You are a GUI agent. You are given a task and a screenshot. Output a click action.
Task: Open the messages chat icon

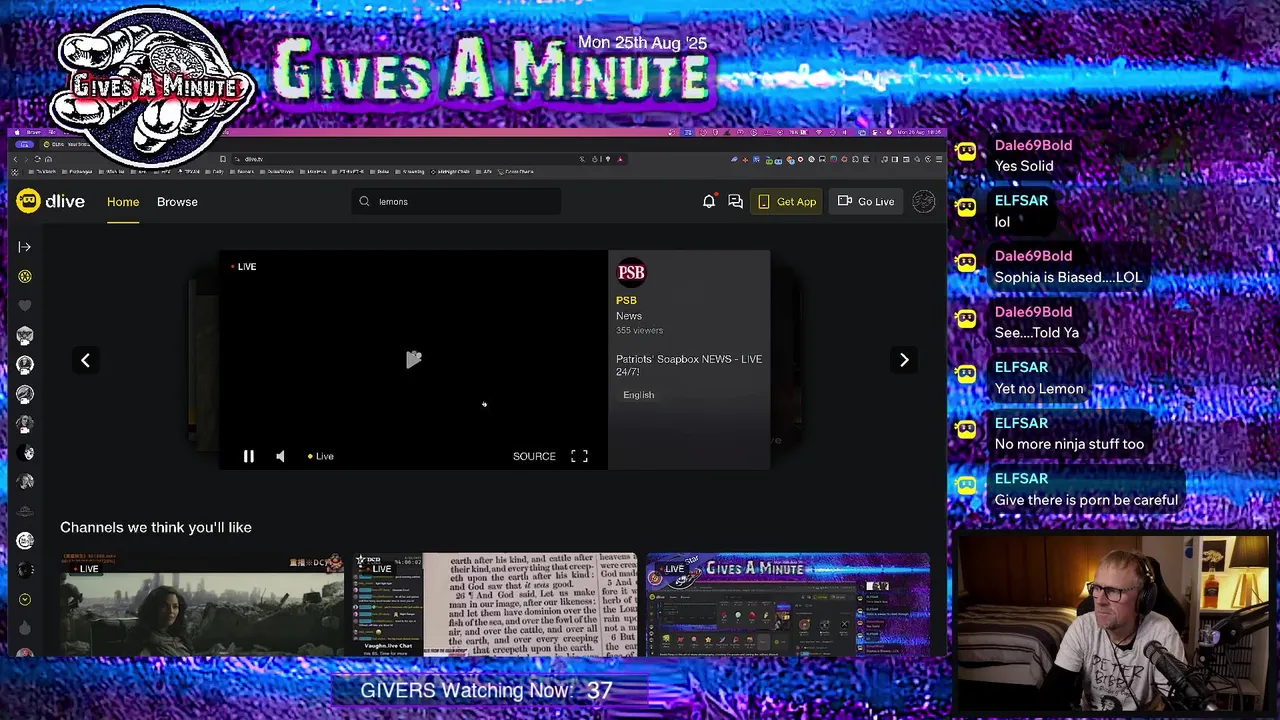(736, 201)
